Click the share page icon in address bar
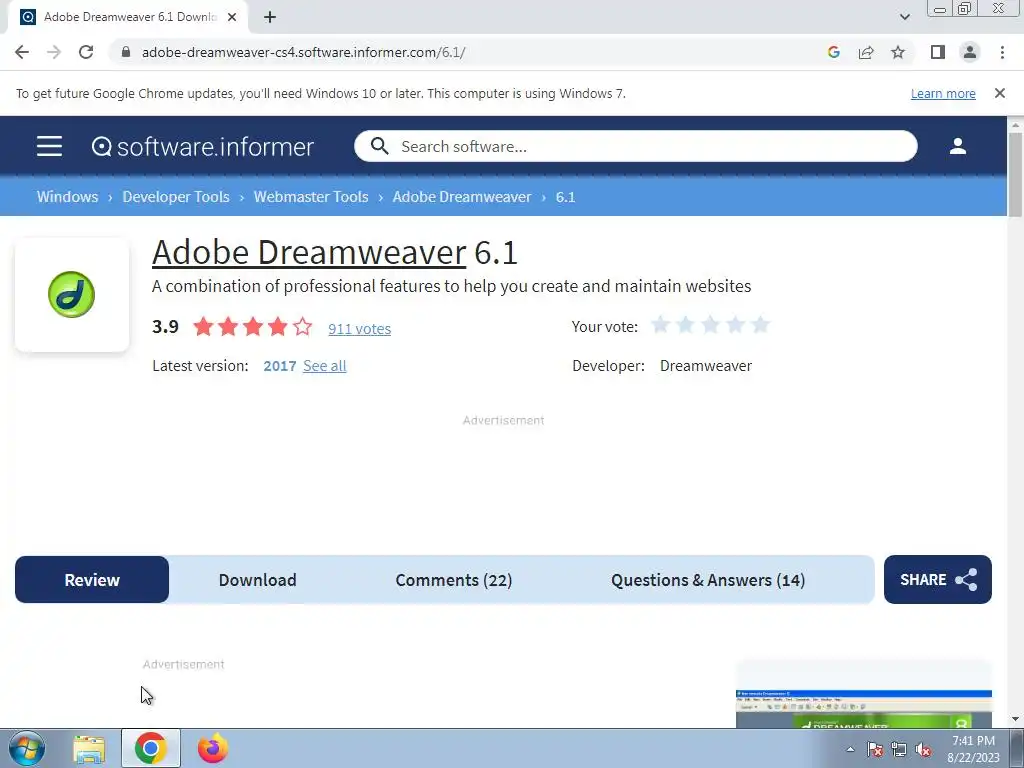Screen dimensions: 1024x768 [866, 52]
